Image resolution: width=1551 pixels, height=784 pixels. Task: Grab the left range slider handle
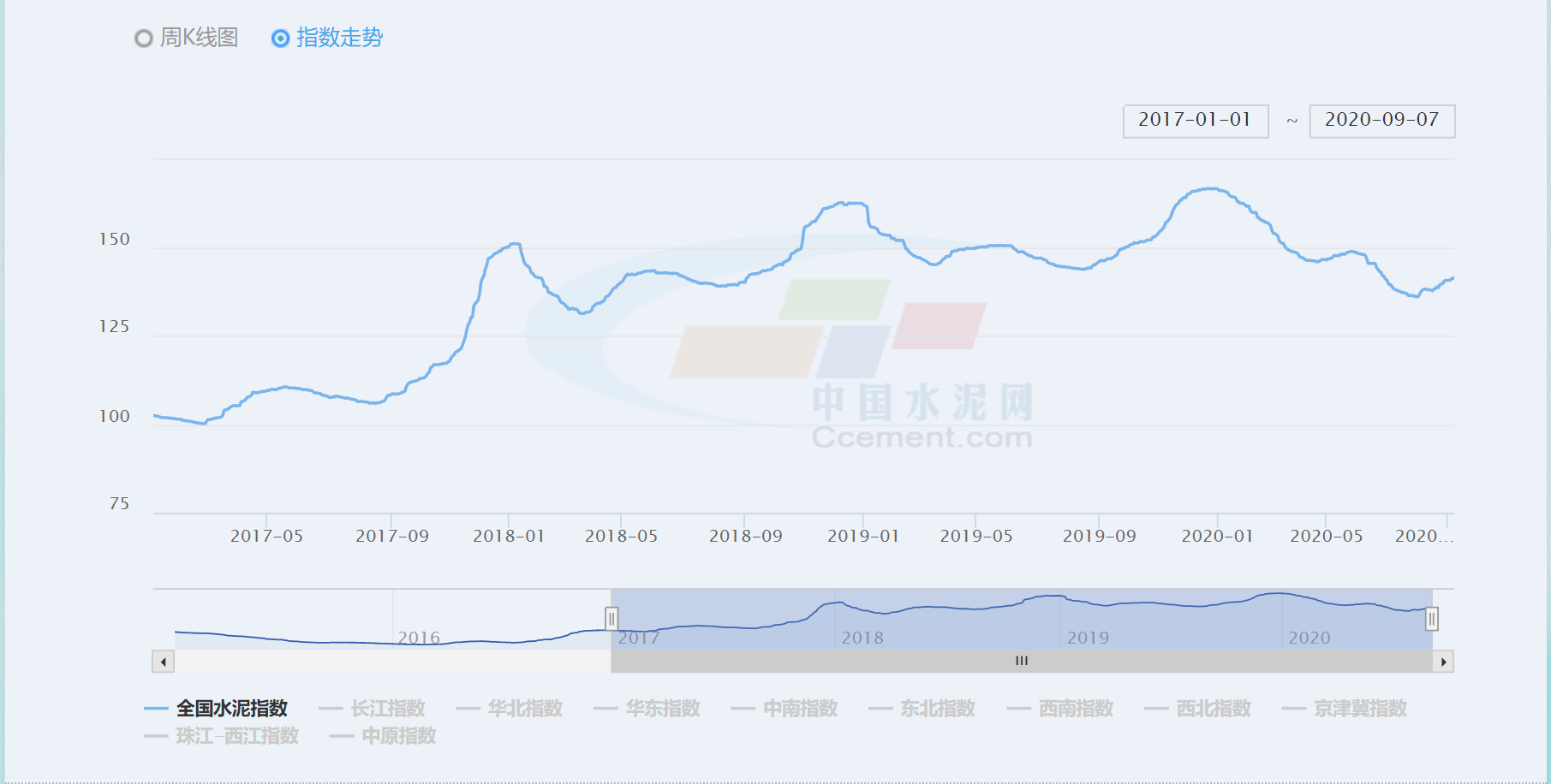pyautogui.click(x=611, y=618)
